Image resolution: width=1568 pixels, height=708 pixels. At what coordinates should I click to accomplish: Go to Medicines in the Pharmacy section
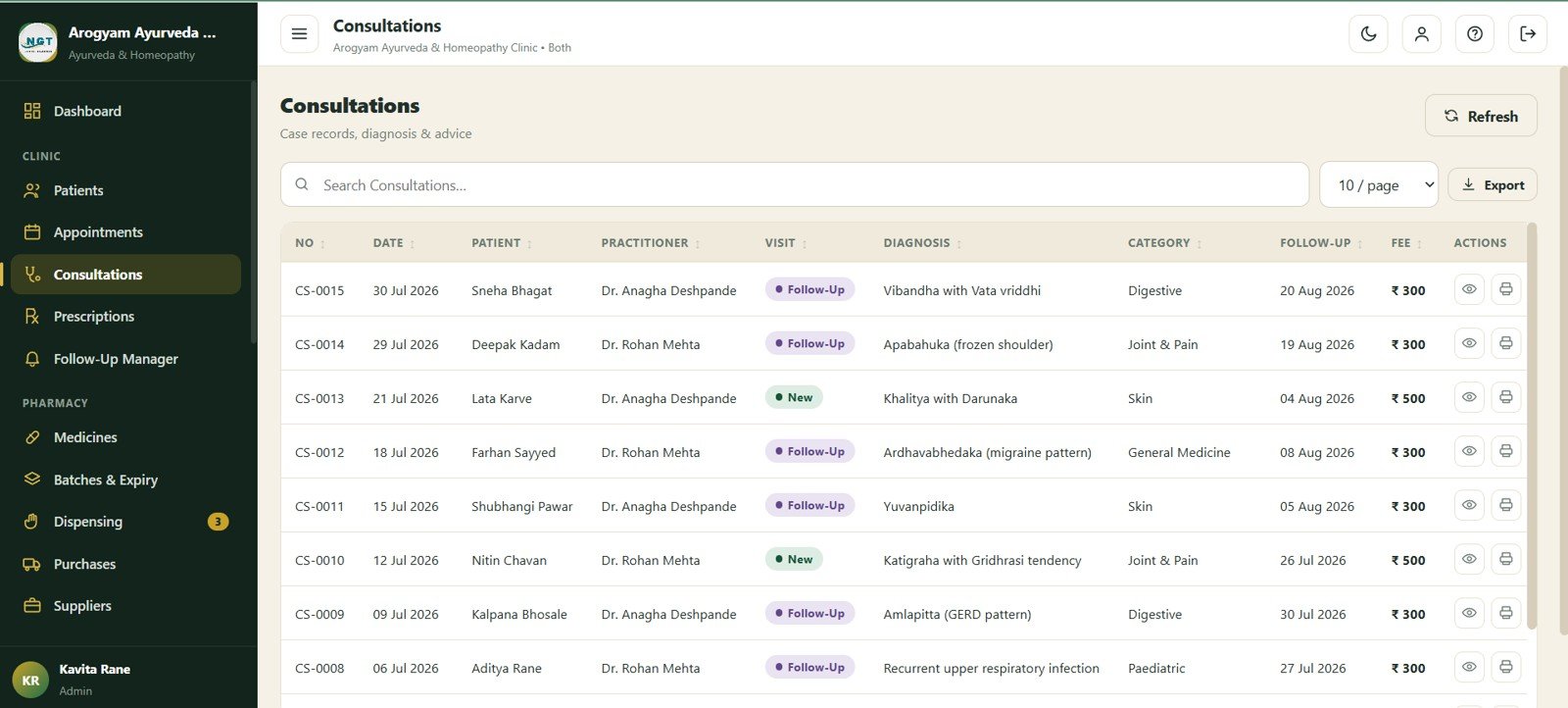tap(125, 437)
